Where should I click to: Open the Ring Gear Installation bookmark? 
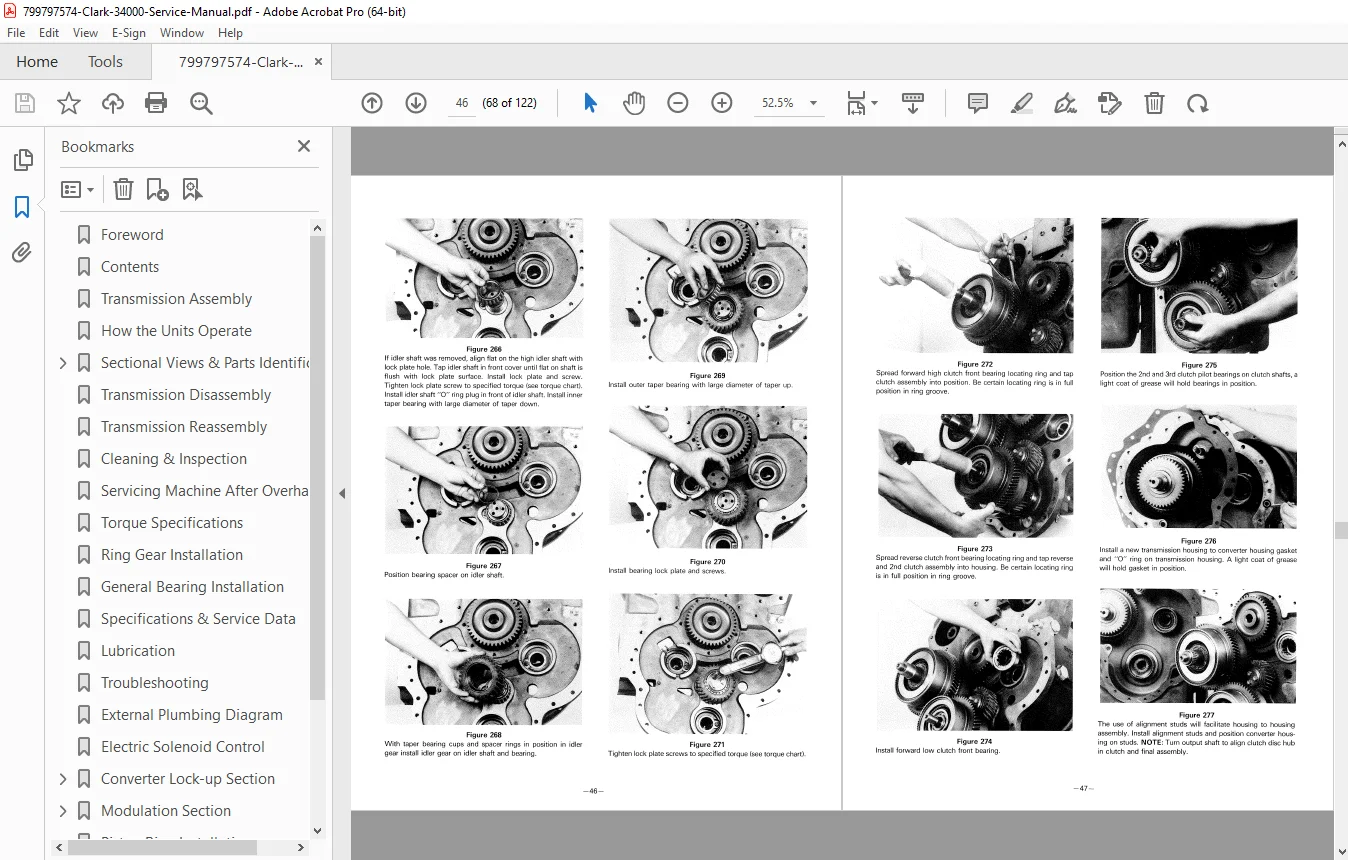[x=172, y=555]
